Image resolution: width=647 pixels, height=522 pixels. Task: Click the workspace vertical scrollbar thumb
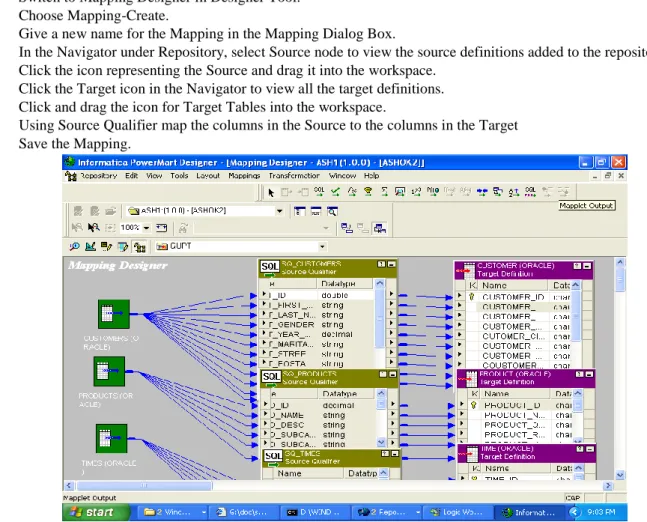click(620, 280)
